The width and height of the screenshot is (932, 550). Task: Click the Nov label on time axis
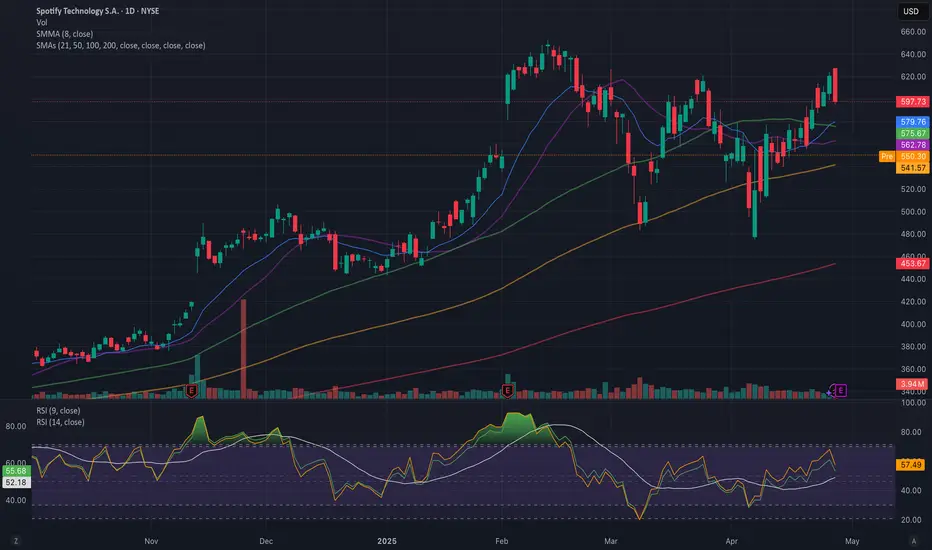tap(151, 541)
